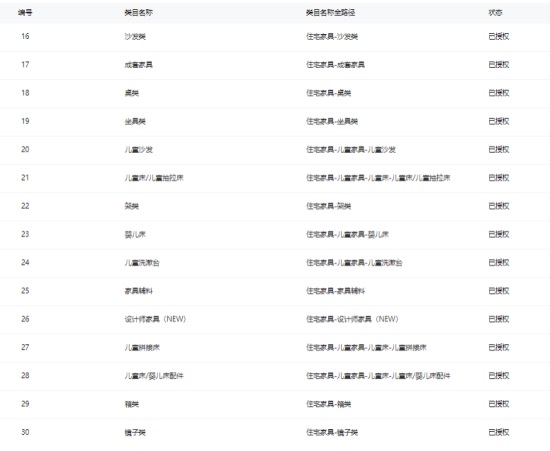Image resolution: width=550 pixels, height=451 pixels.
Task: Select 设计师家具（NEW）category name
Action: (x=155, y=319)
